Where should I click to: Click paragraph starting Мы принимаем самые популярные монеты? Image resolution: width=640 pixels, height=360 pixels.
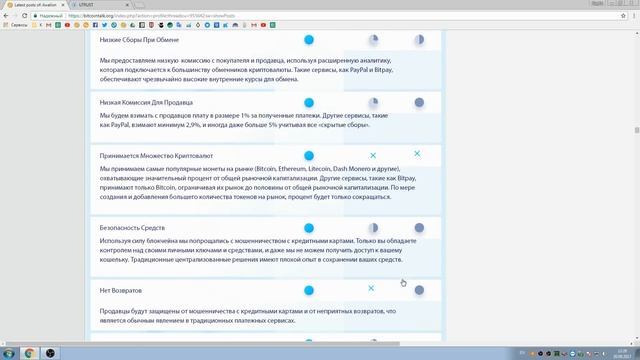tap(258, 182)
